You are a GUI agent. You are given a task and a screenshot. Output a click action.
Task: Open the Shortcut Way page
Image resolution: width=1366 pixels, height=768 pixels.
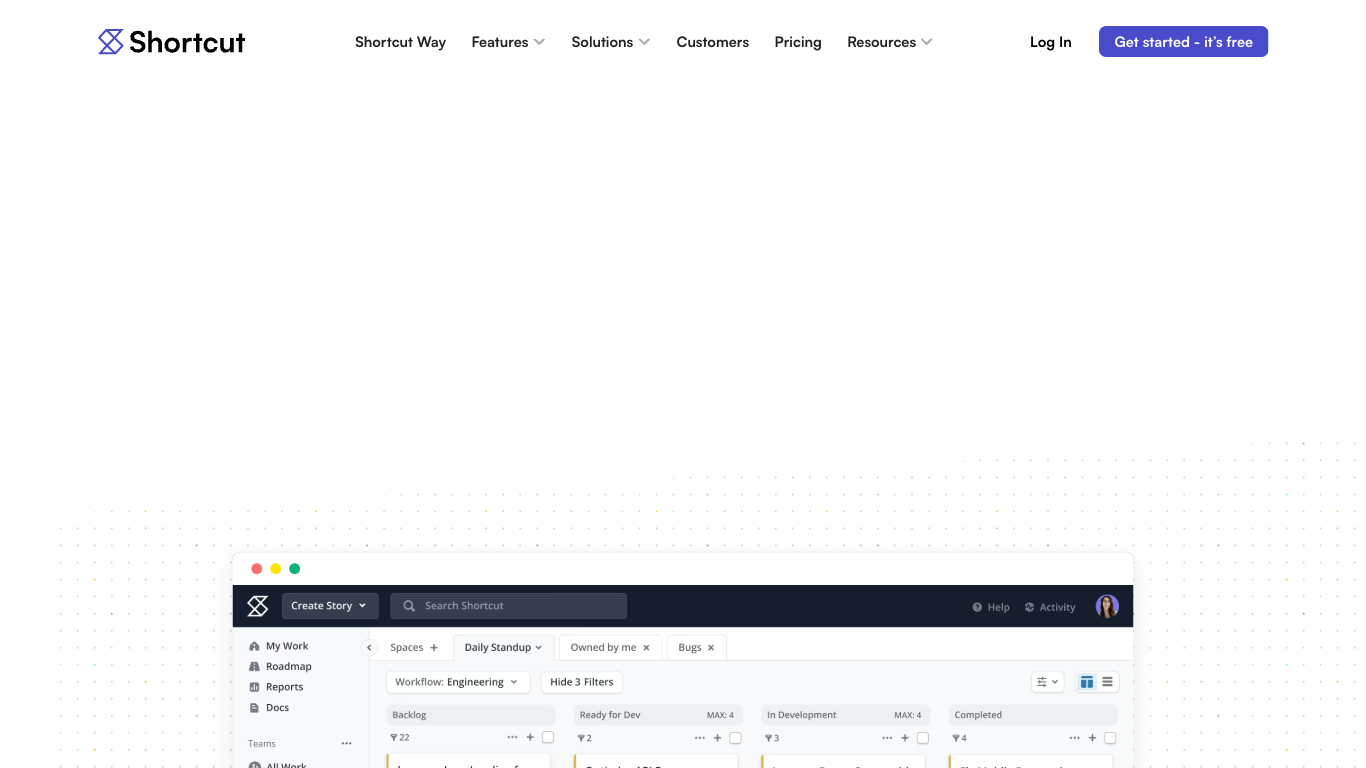(400, 42)
